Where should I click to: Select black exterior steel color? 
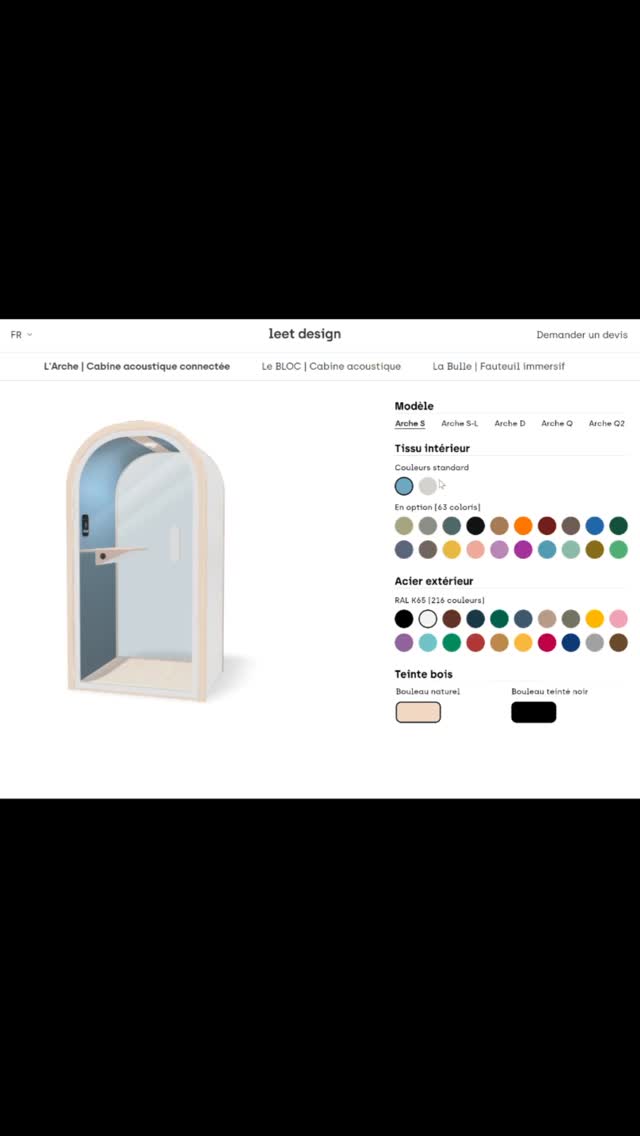pos(404,619)
